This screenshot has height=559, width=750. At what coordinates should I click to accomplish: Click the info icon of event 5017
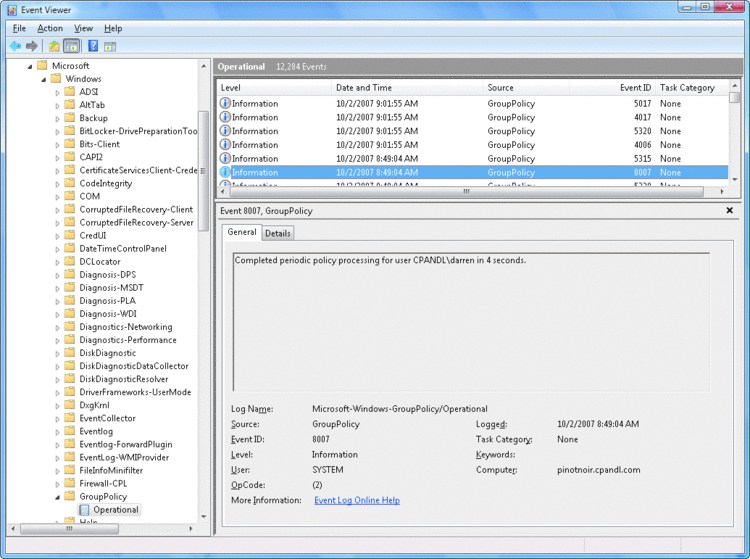click(225, 103)
